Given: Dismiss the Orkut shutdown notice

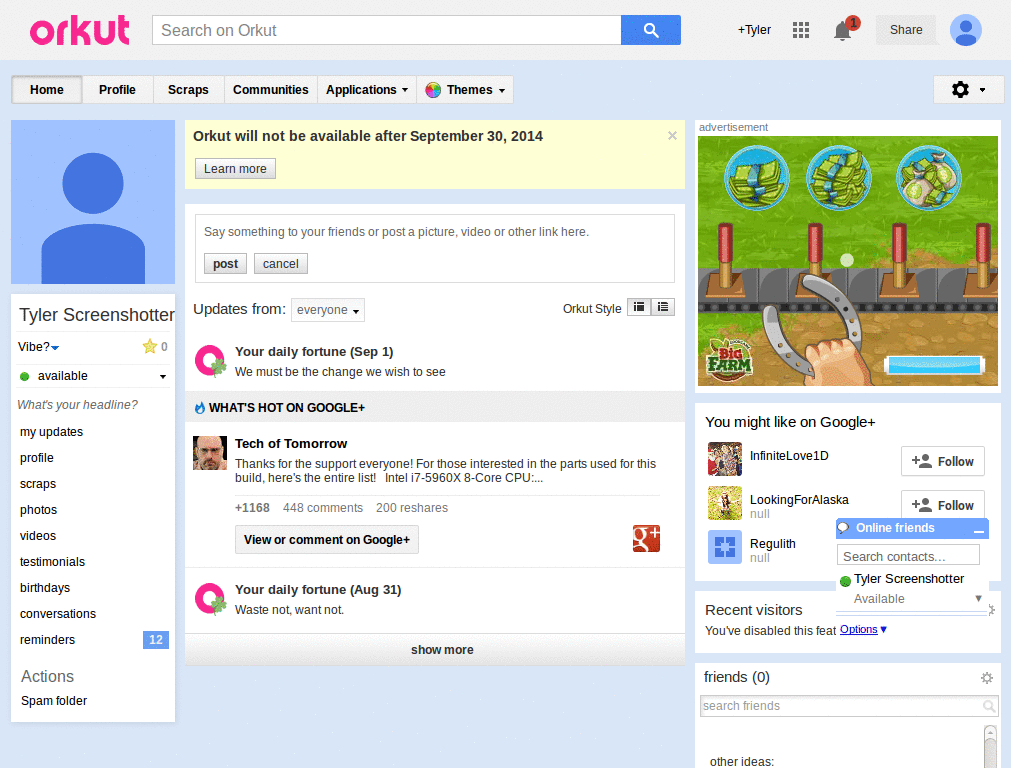Looking at the screenshot, I should pyautogui.click(x=672, y=136).
